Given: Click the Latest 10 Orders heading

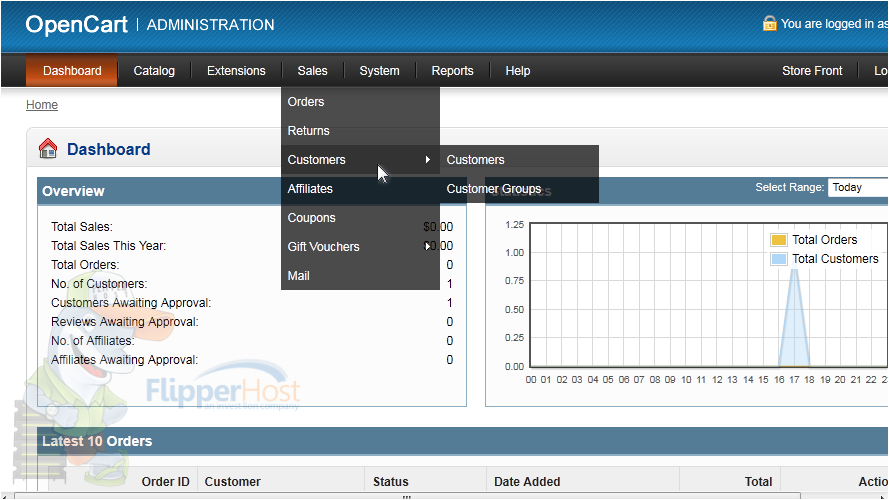Looking at the screenshot, I should 97,441.
